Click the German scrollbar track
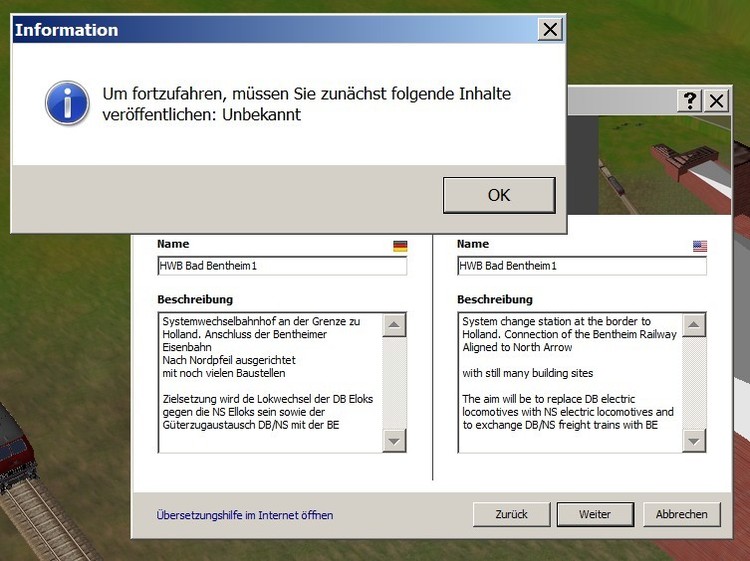This screenshot has height=561, width=750. click(394, 383)
